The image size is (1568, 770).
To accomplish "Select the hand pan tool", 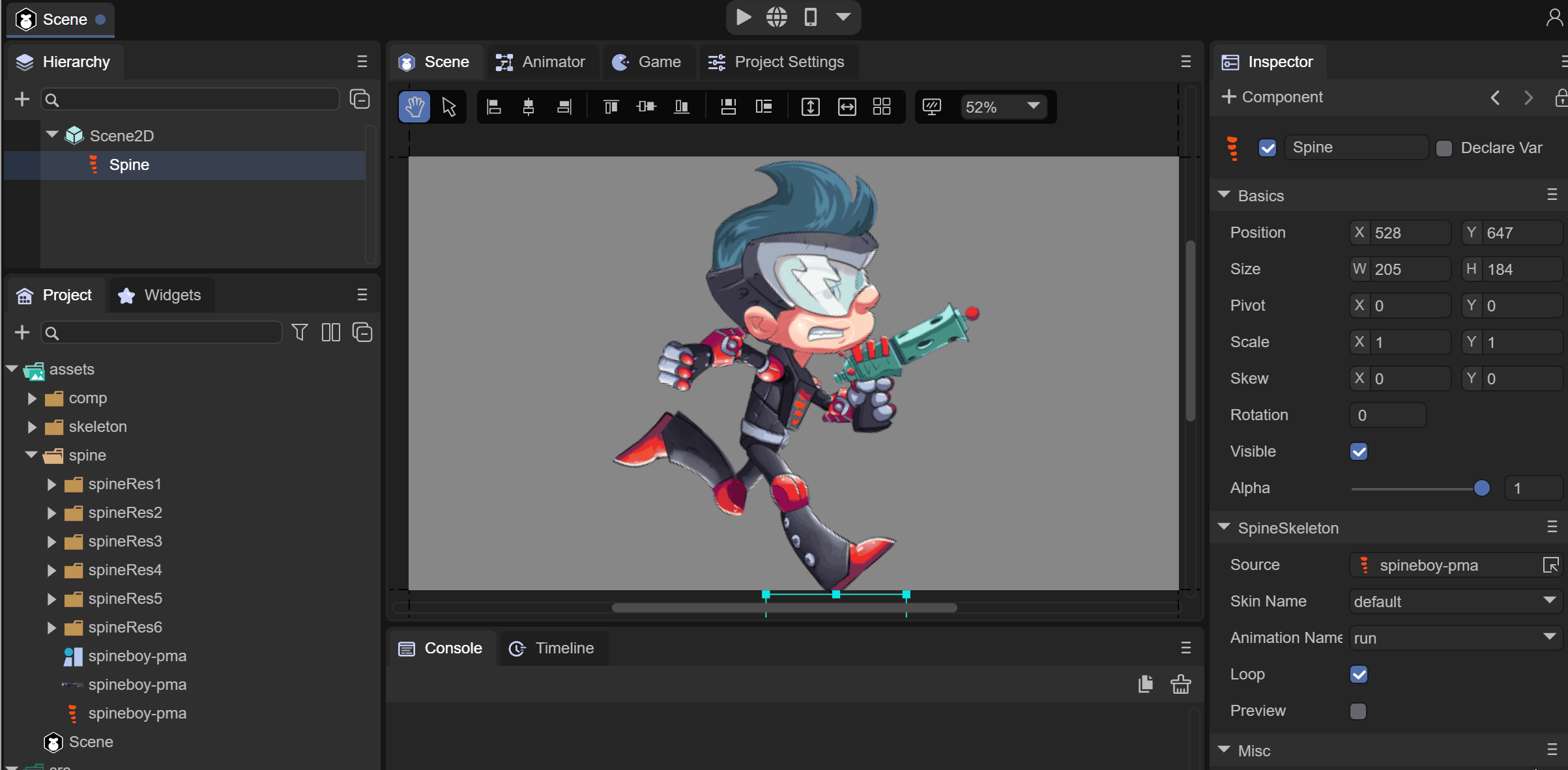I will coord(414,107).
